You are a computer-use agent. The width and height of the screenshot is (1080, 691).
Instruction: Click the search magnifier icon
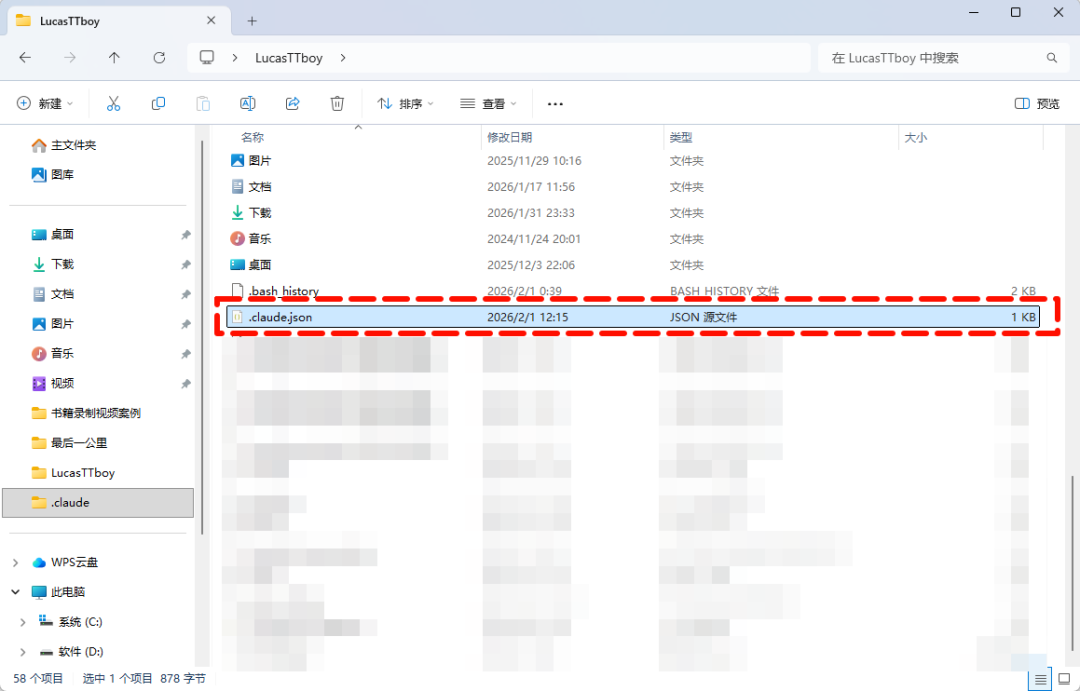pyautogui.click(x=1052, y=58)
